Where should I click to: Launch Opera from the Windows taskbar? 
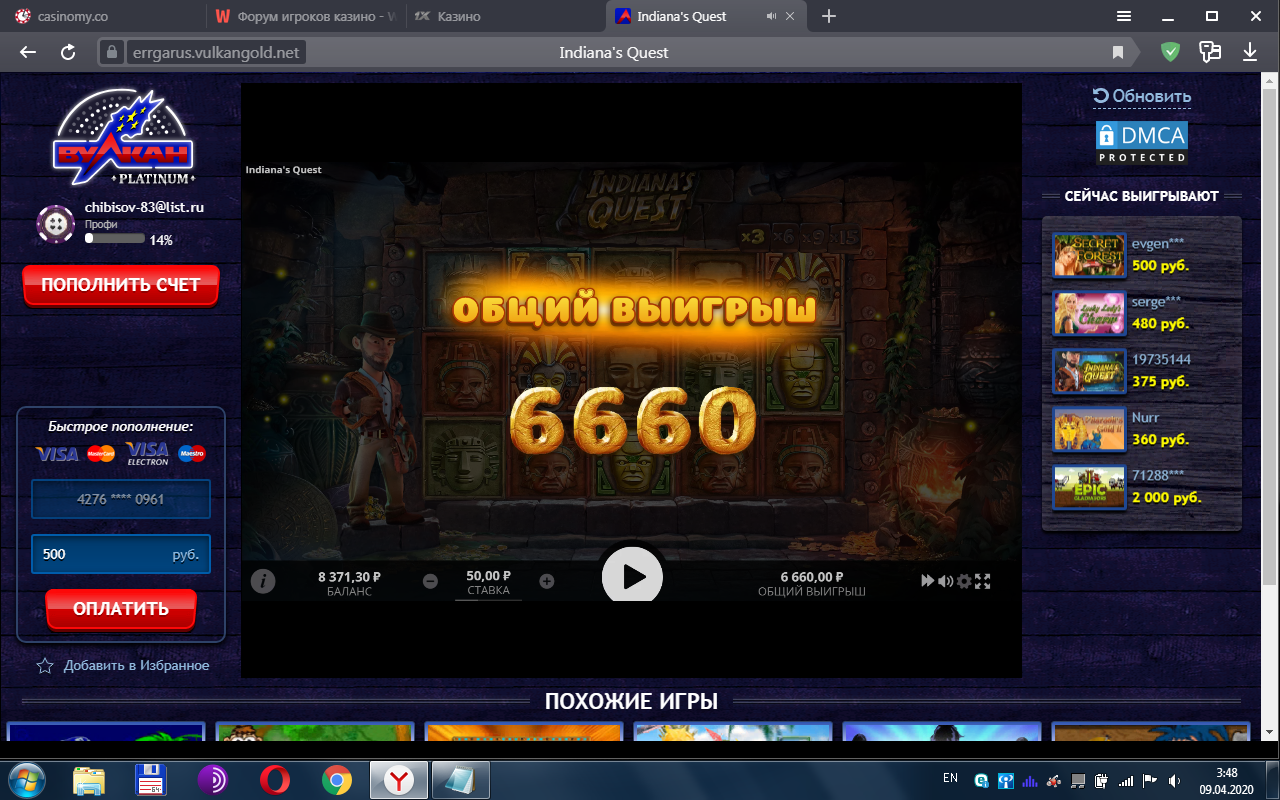point(275,779)
